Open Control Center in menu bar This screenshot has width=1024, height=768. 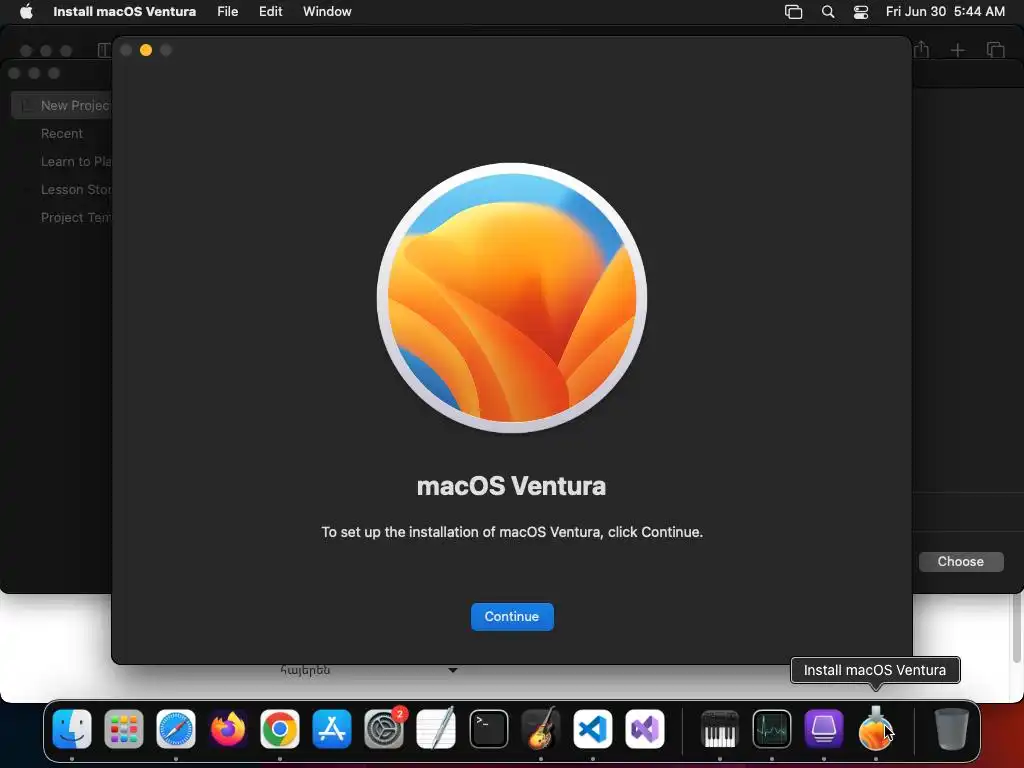[861, 12]
